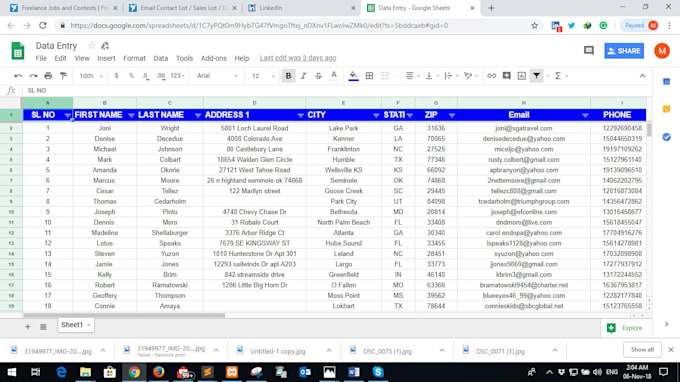Click the add sheet plus button

point(28,327)
